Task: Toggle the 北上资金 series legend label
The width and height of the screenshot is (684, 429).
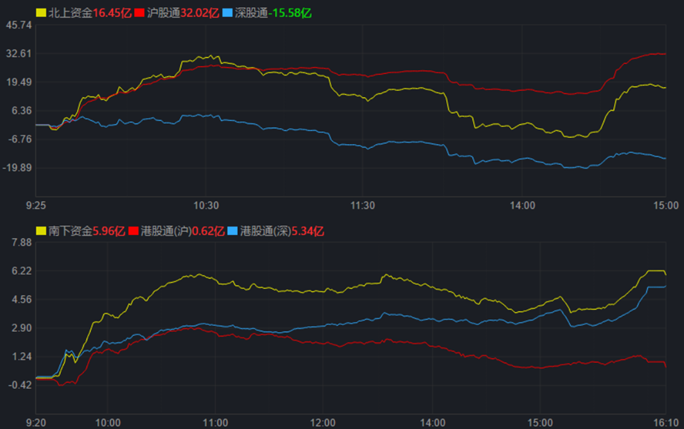Action: click(70, 13)
